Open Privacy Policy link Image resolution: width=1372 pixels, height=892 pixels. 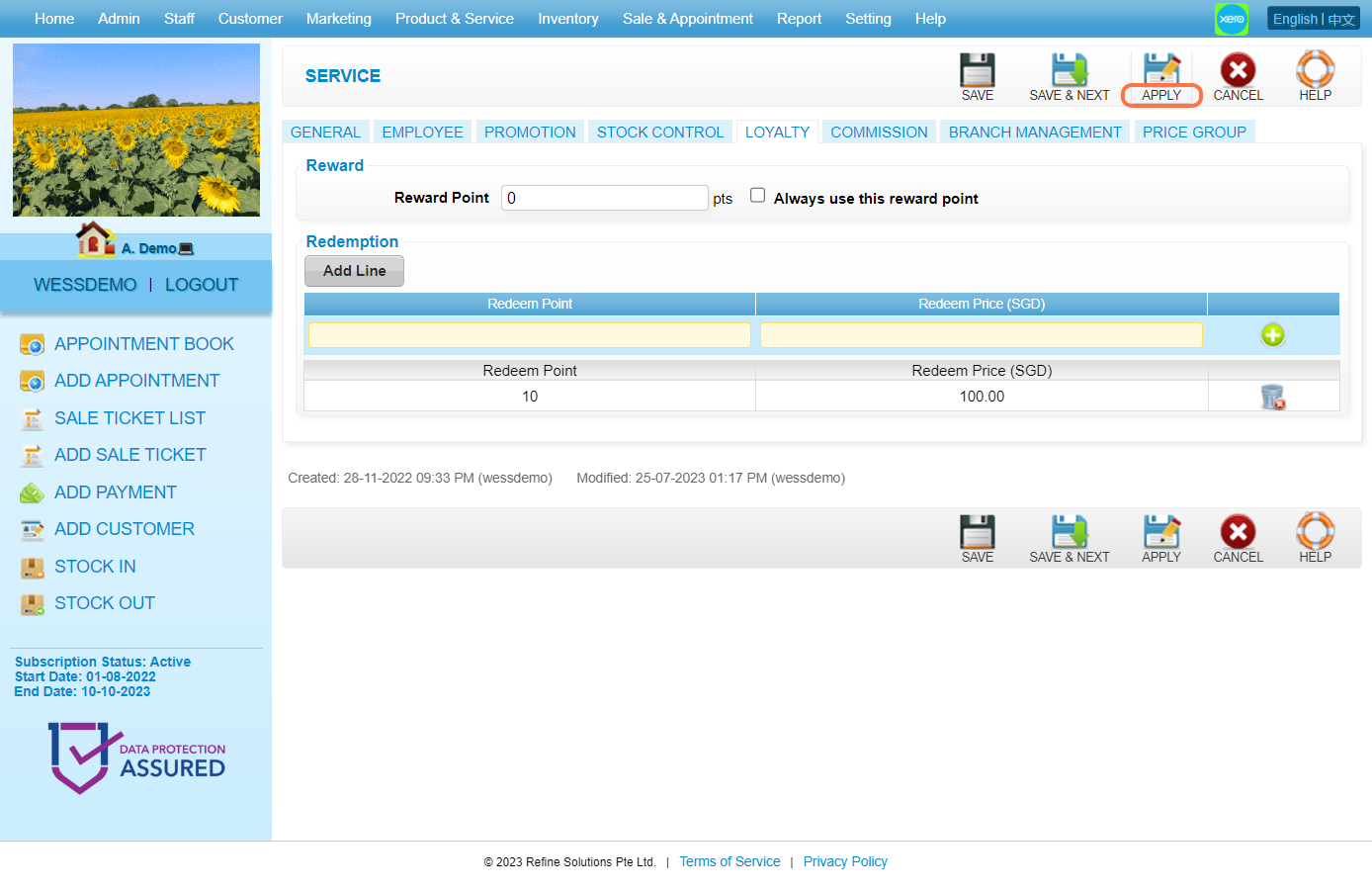click(845, 861)
